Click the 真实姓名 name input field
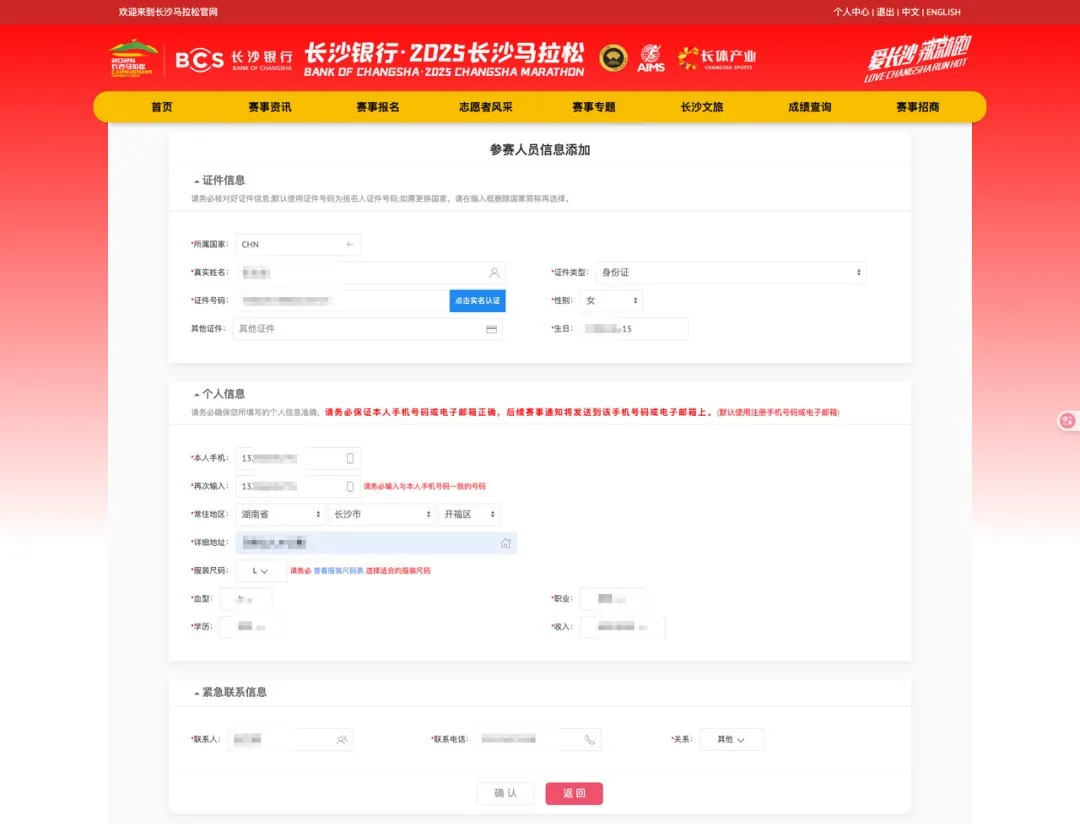This screenshot has height=824, width=1080. (371, 273)
